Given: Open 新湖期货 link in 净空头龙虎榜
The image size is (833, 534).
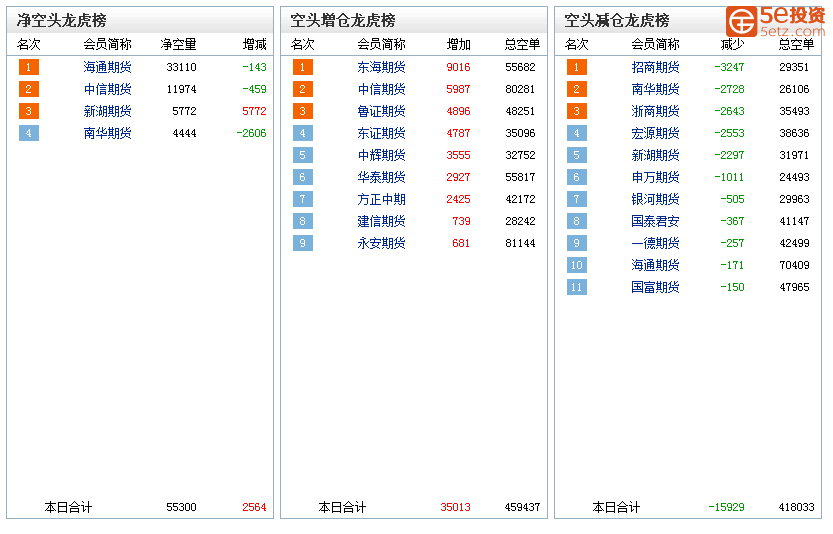Looking at the screenshot, I should (107, 111).
